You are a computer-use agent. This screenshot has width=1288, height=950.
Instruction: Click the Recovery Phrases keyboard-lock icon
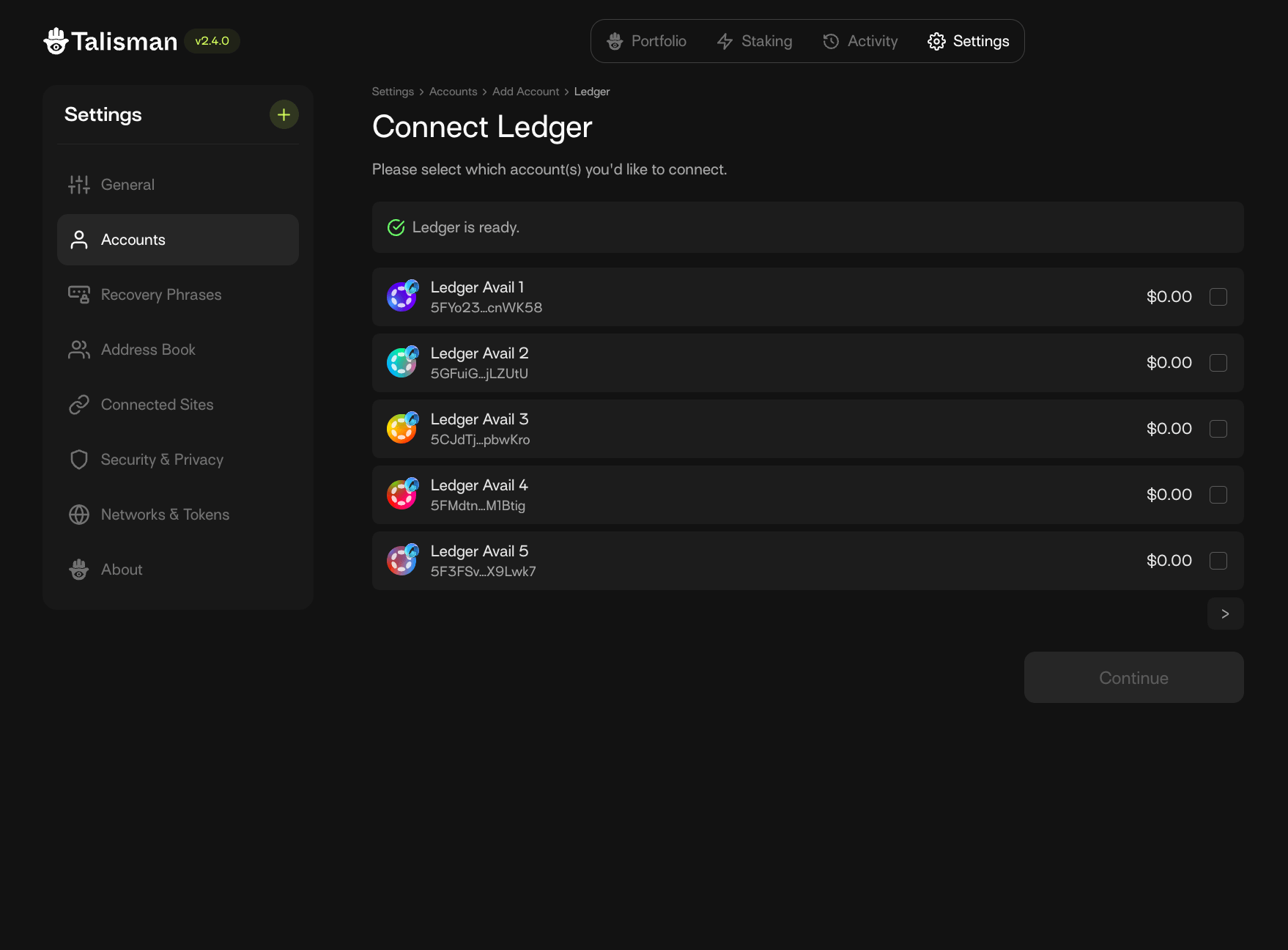[x=79, y=295]
